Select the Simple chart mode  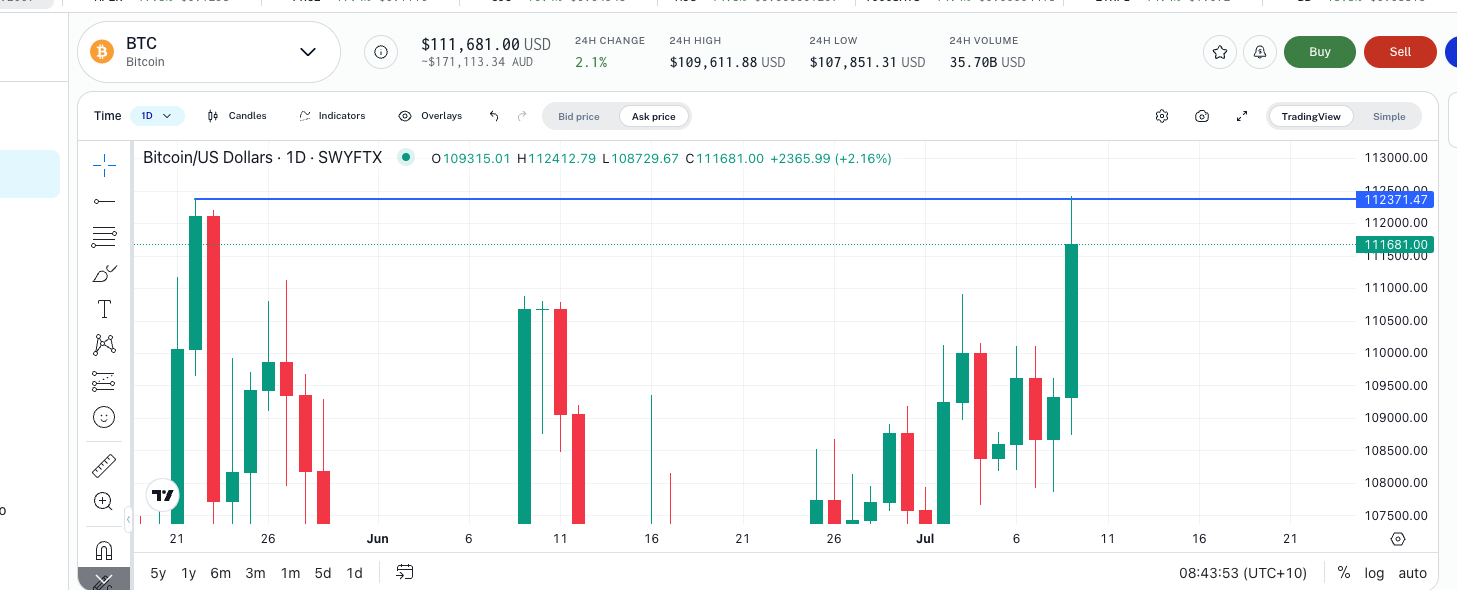point(1389,117)
